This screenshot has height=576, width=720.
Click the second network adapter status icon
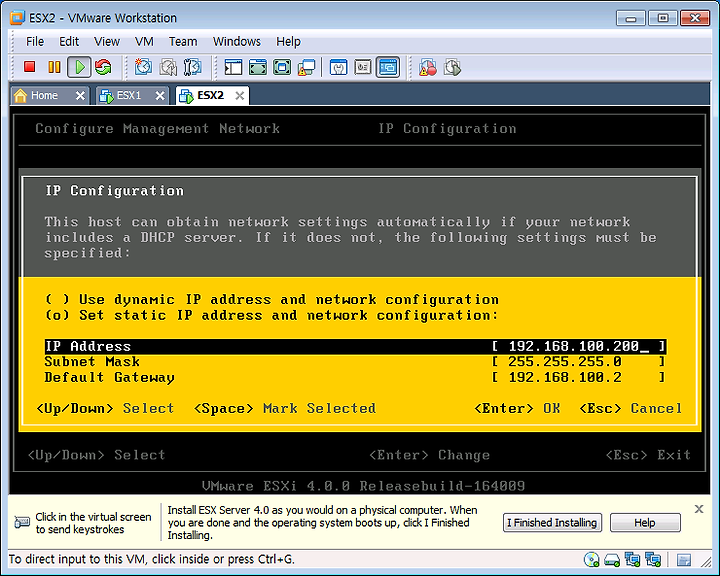pyautogui.click(x=653, y=559)
